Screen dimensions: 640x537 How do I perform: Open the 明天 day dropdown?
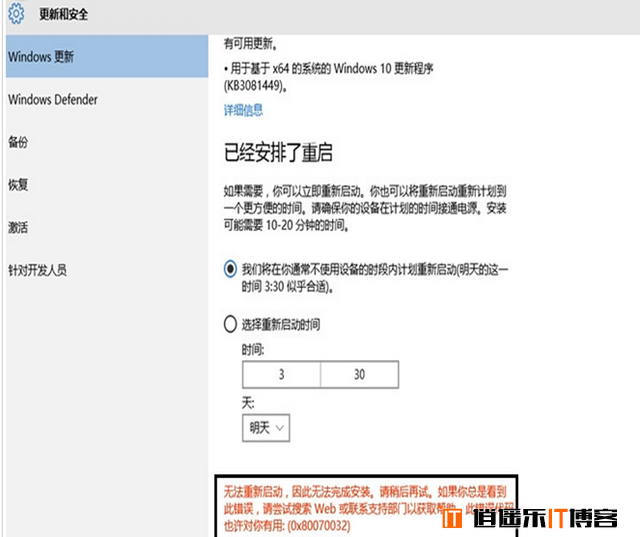266,428
